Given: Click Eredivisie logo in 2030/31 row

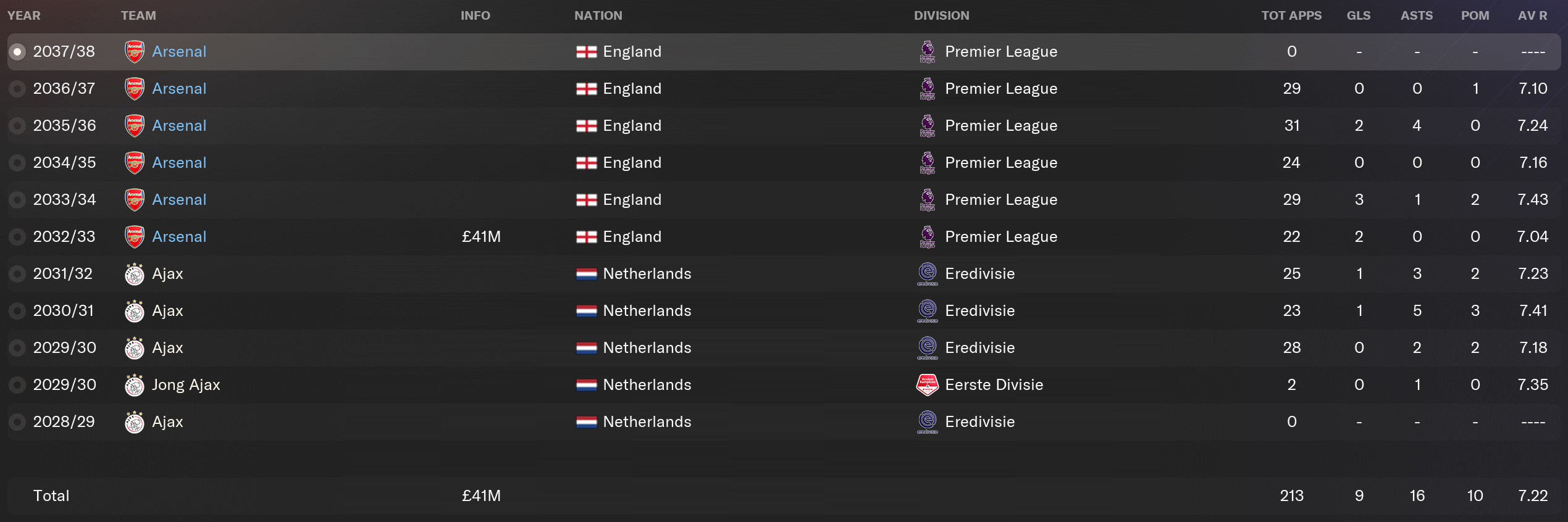Looking at the screenshot, I should click(928, 311).
